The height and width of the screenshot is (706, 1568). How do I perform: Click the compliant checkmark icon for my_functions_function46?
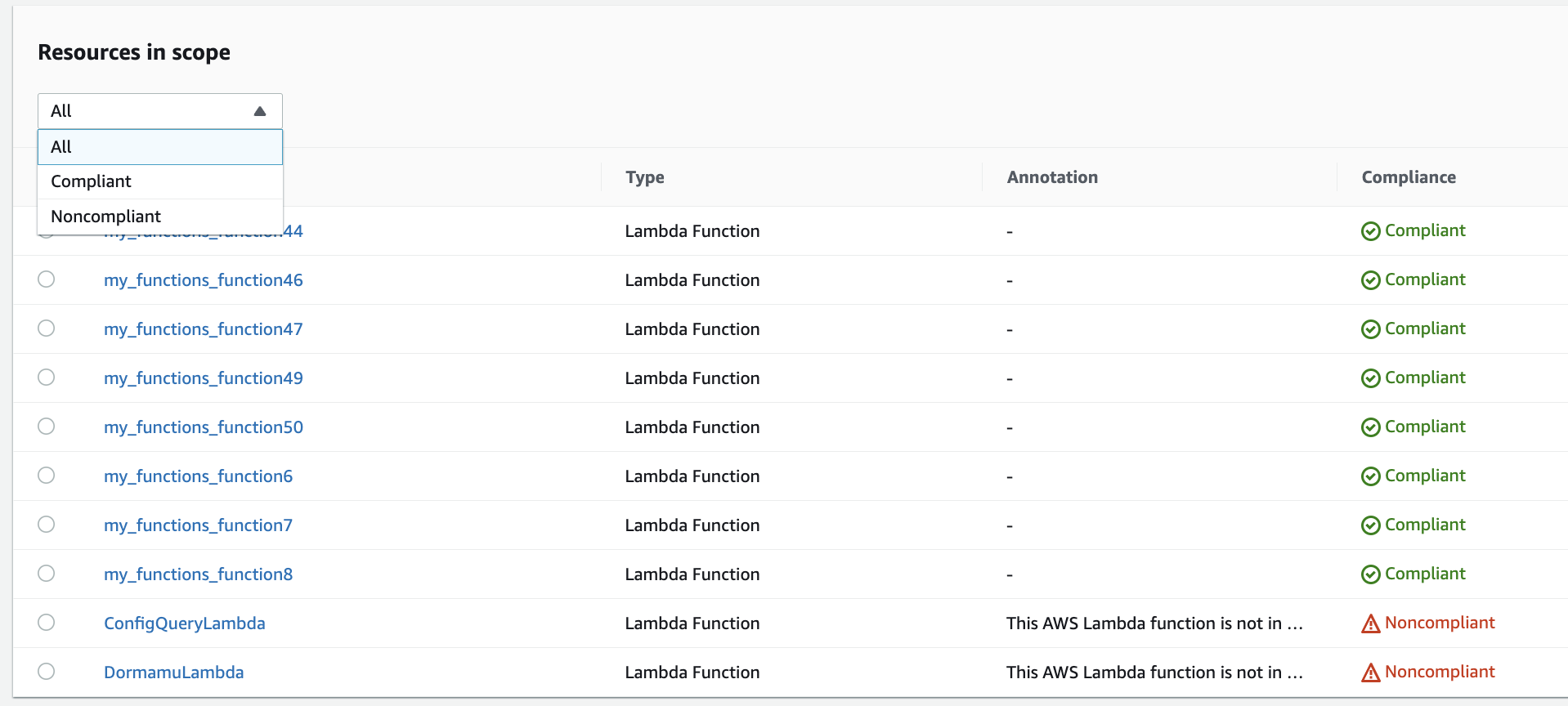tap(1370, 280)
